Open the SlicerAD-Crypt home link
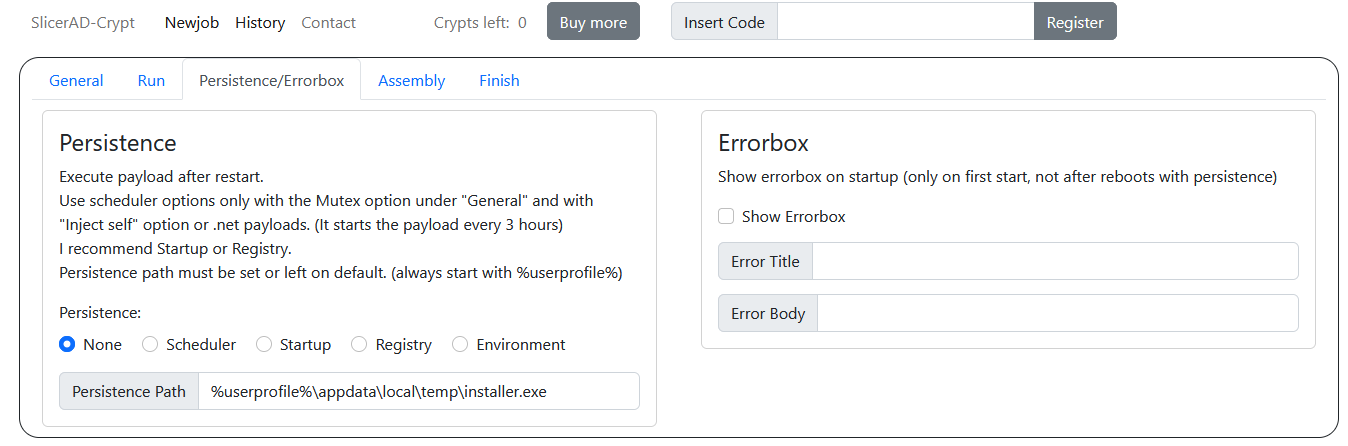The image size is (1348, 446). click(83, 22)
